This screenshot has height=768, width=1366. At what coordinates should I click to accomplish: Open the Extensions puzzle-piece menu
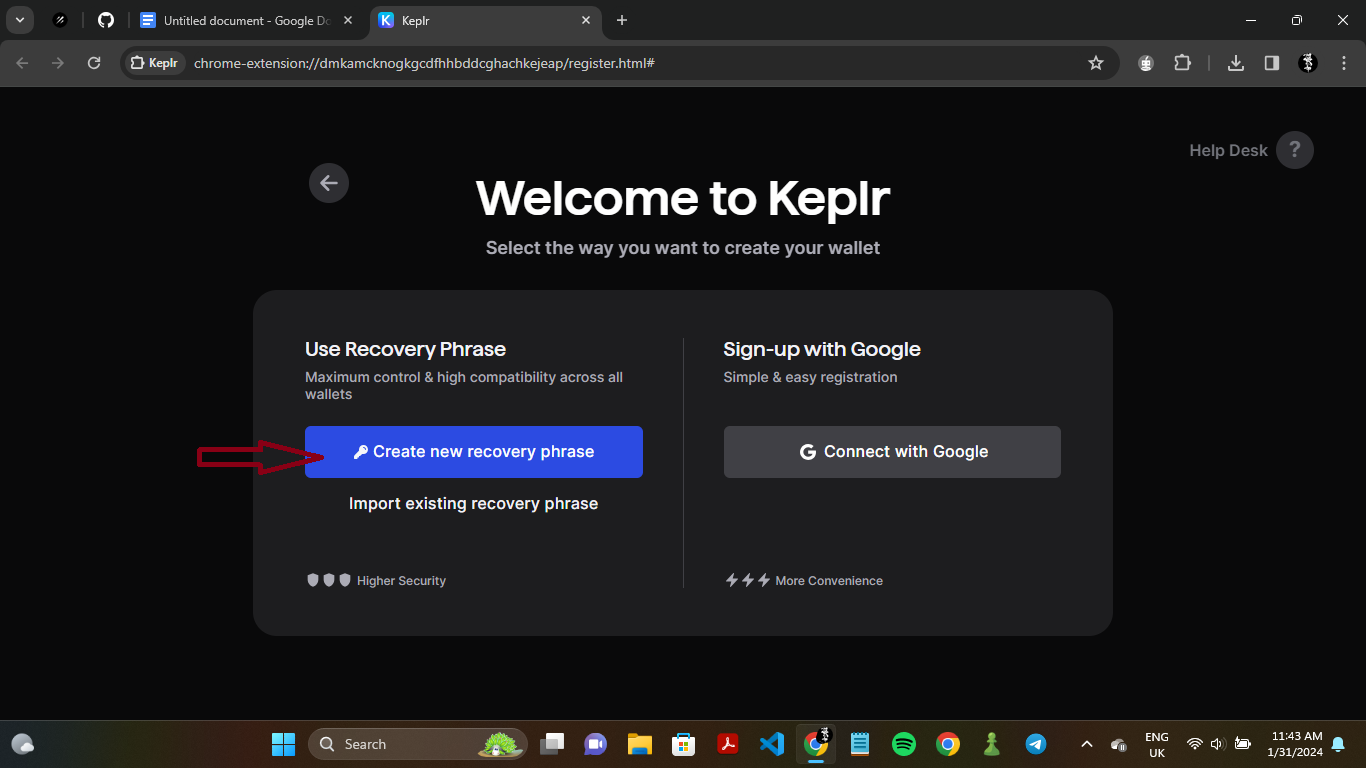coord(1182,63)
